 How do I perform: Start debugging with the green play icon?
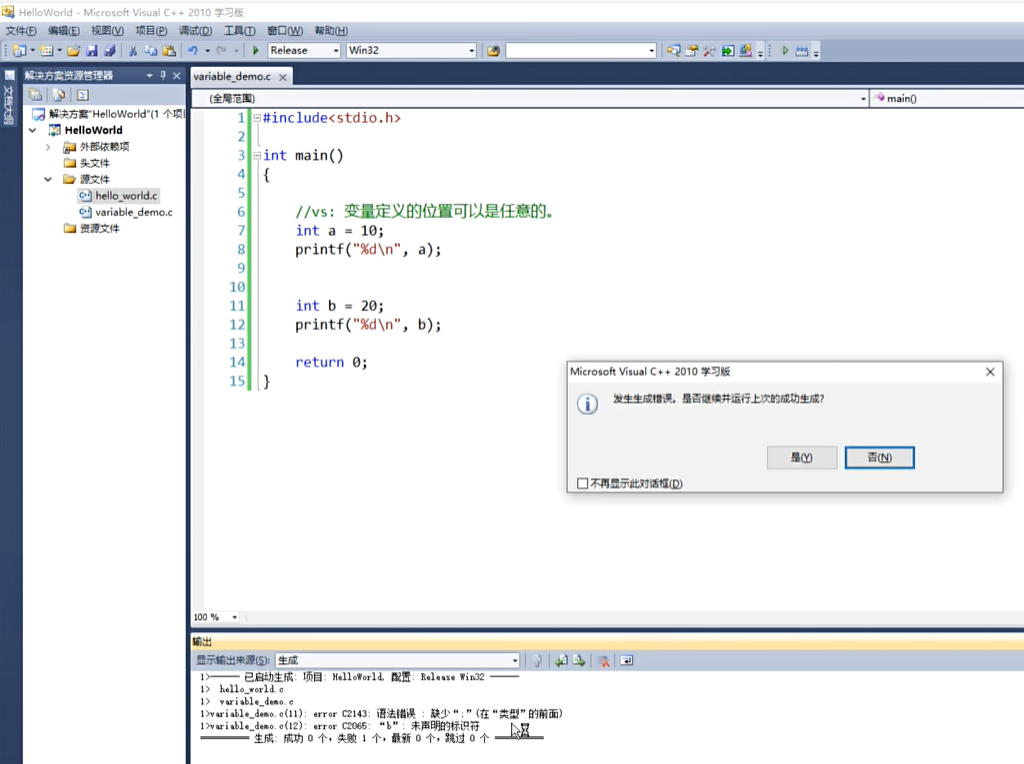click(256, 50)
